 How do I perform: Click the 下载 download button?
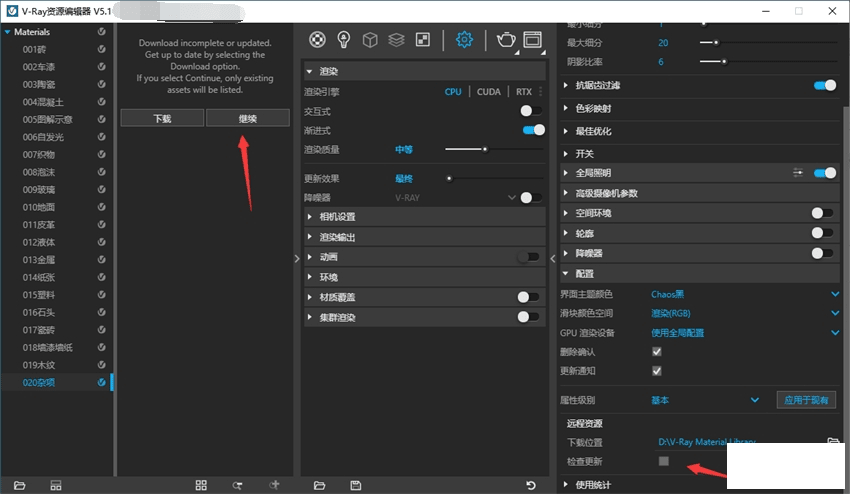(162, 118)
